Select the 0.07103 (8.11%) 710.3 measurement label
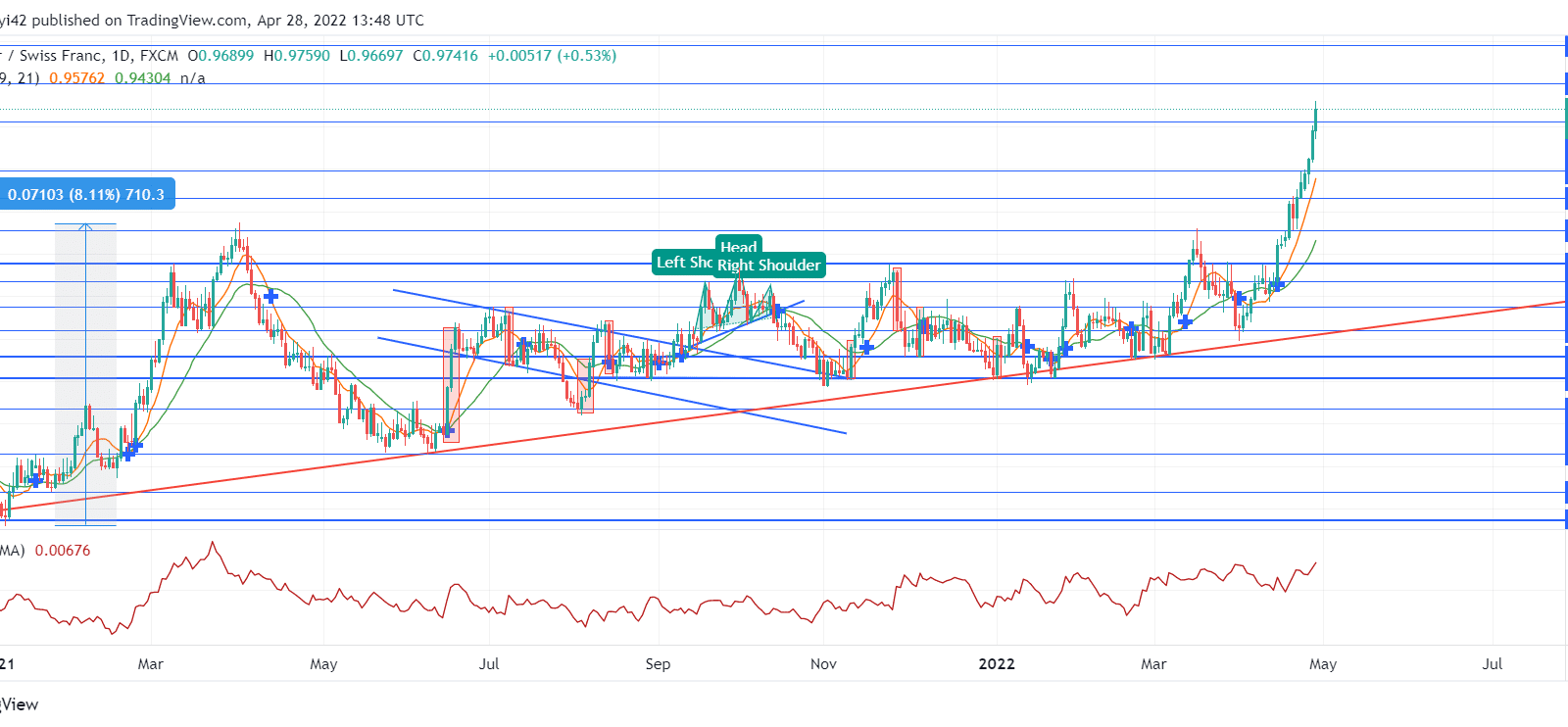The height and width of the screenshot is (727, 1568). tap(86, 194)
